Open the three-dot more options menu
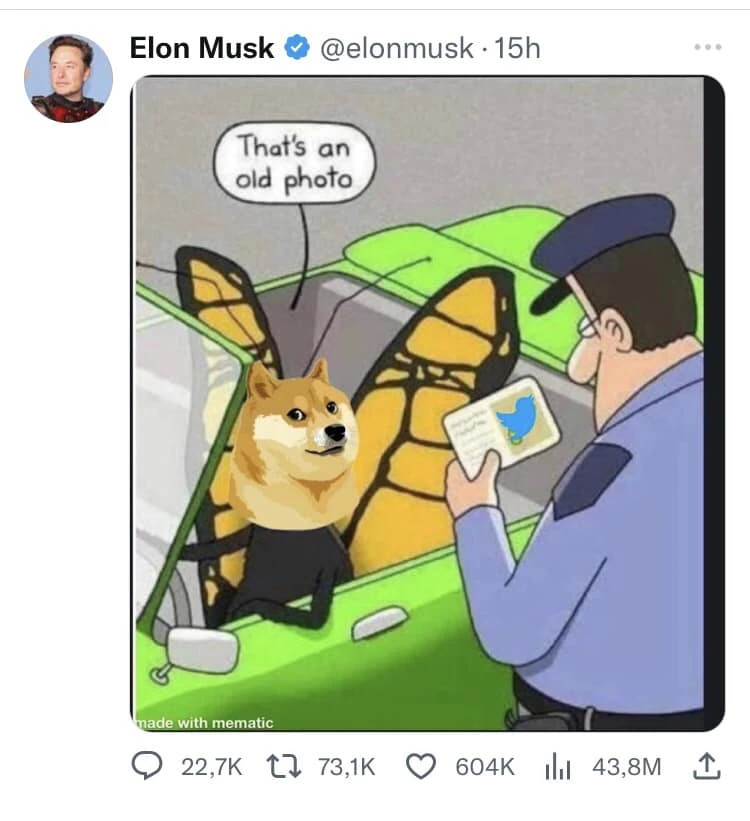 708,47
